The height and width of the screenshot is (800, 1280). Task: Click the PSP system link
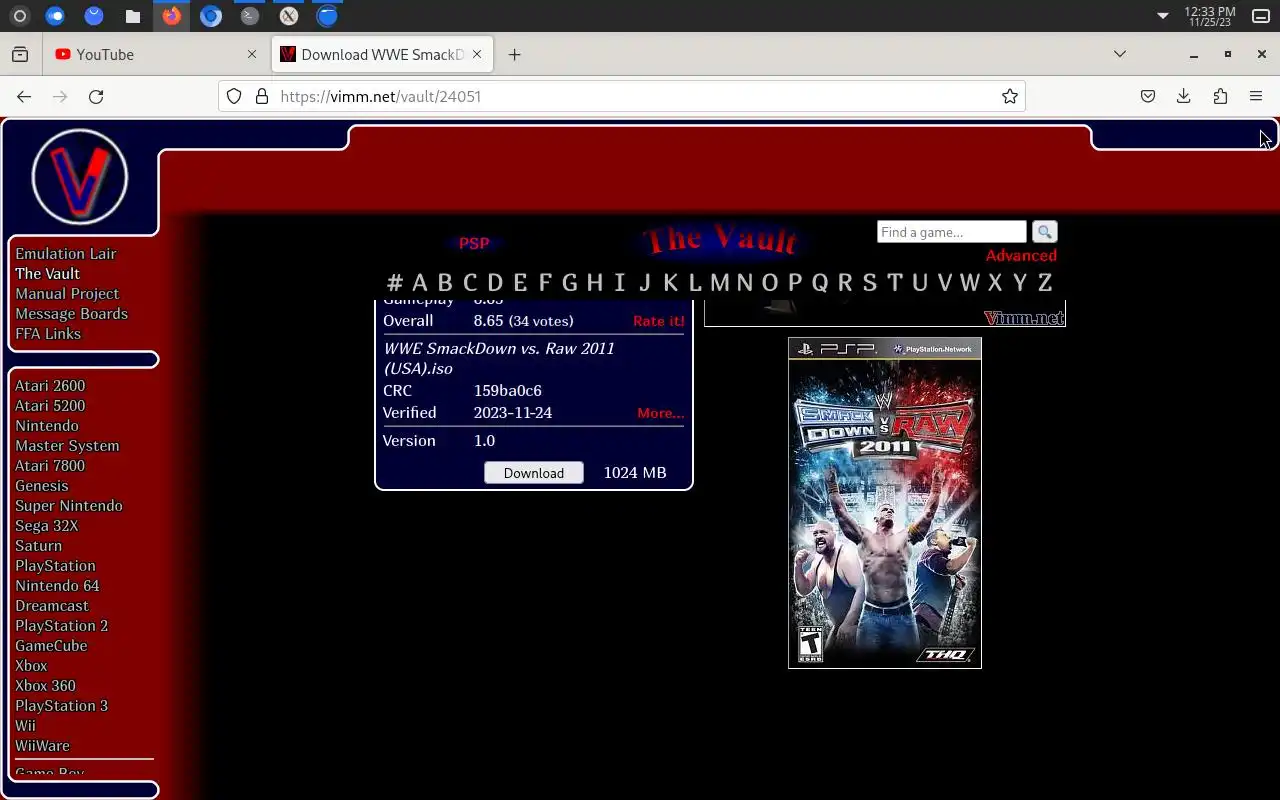click(x=474, y=243)
